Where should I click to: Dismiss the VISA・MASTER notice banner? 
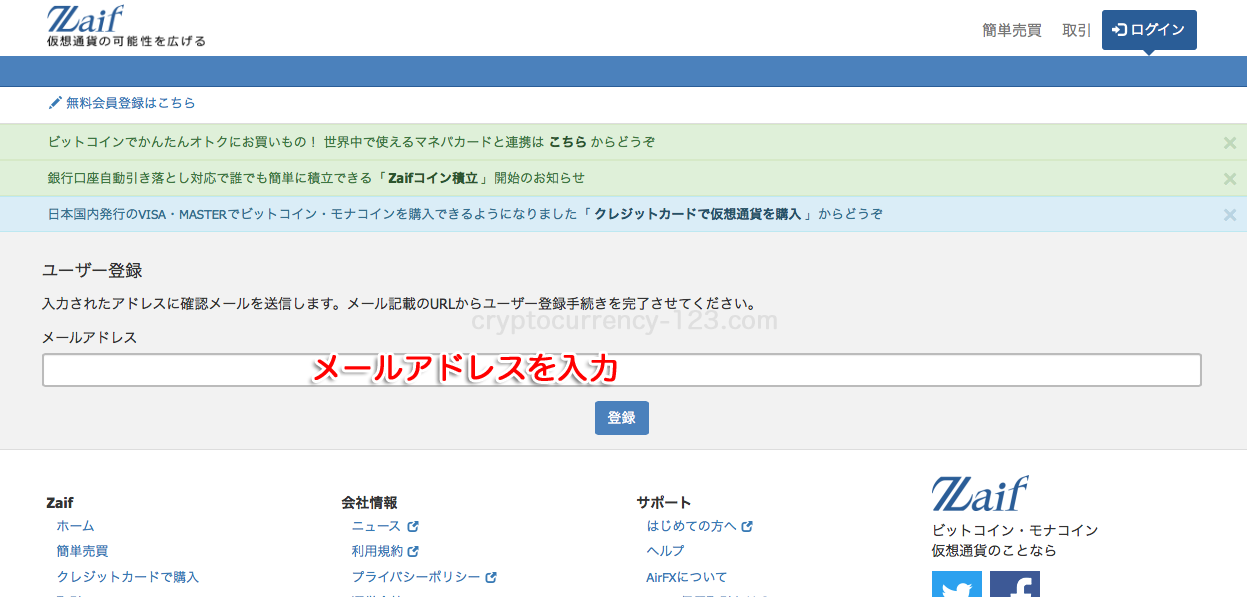click(x=1230, y=215)
